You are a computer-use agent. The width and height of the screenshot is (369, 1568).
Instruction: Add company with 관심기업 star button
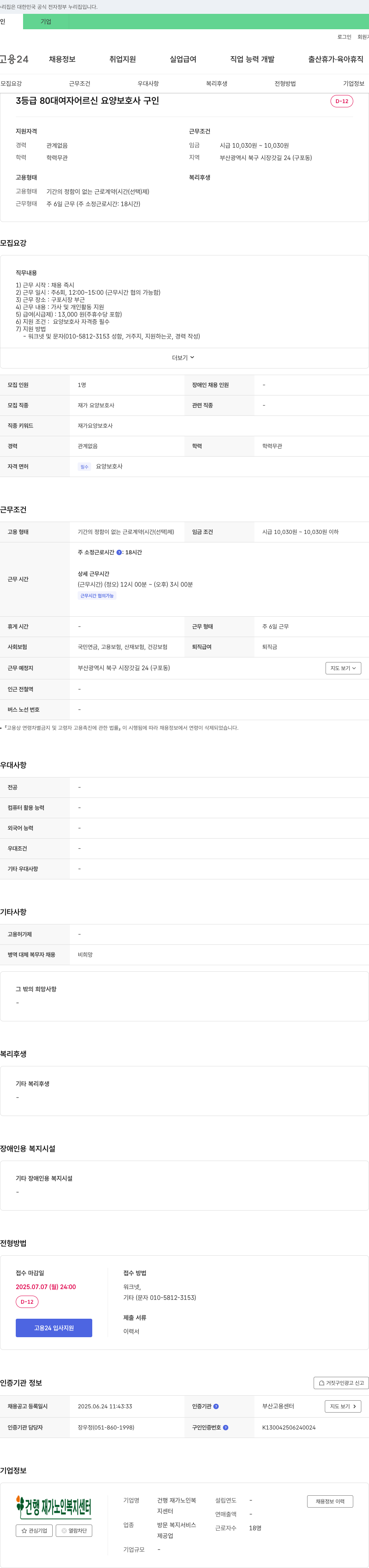(x=34, y=1531)
